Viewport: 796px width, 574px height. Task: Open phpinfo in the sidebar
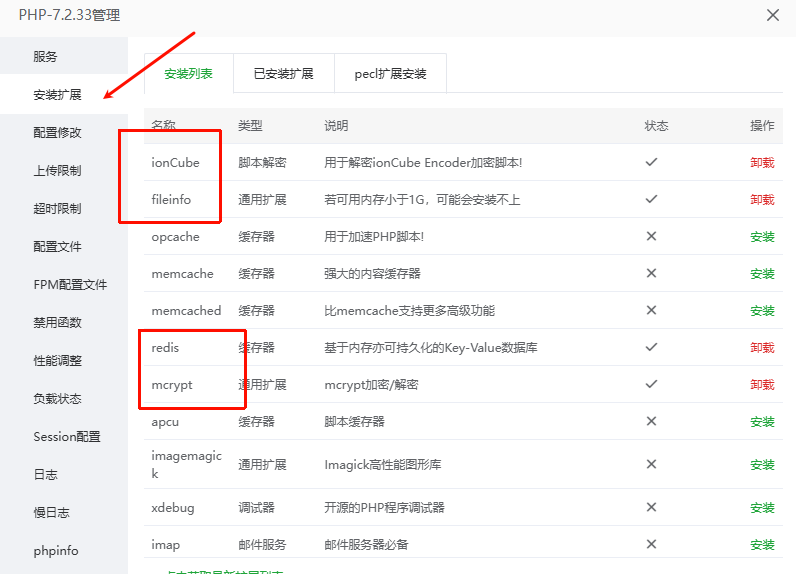(55, 551)
